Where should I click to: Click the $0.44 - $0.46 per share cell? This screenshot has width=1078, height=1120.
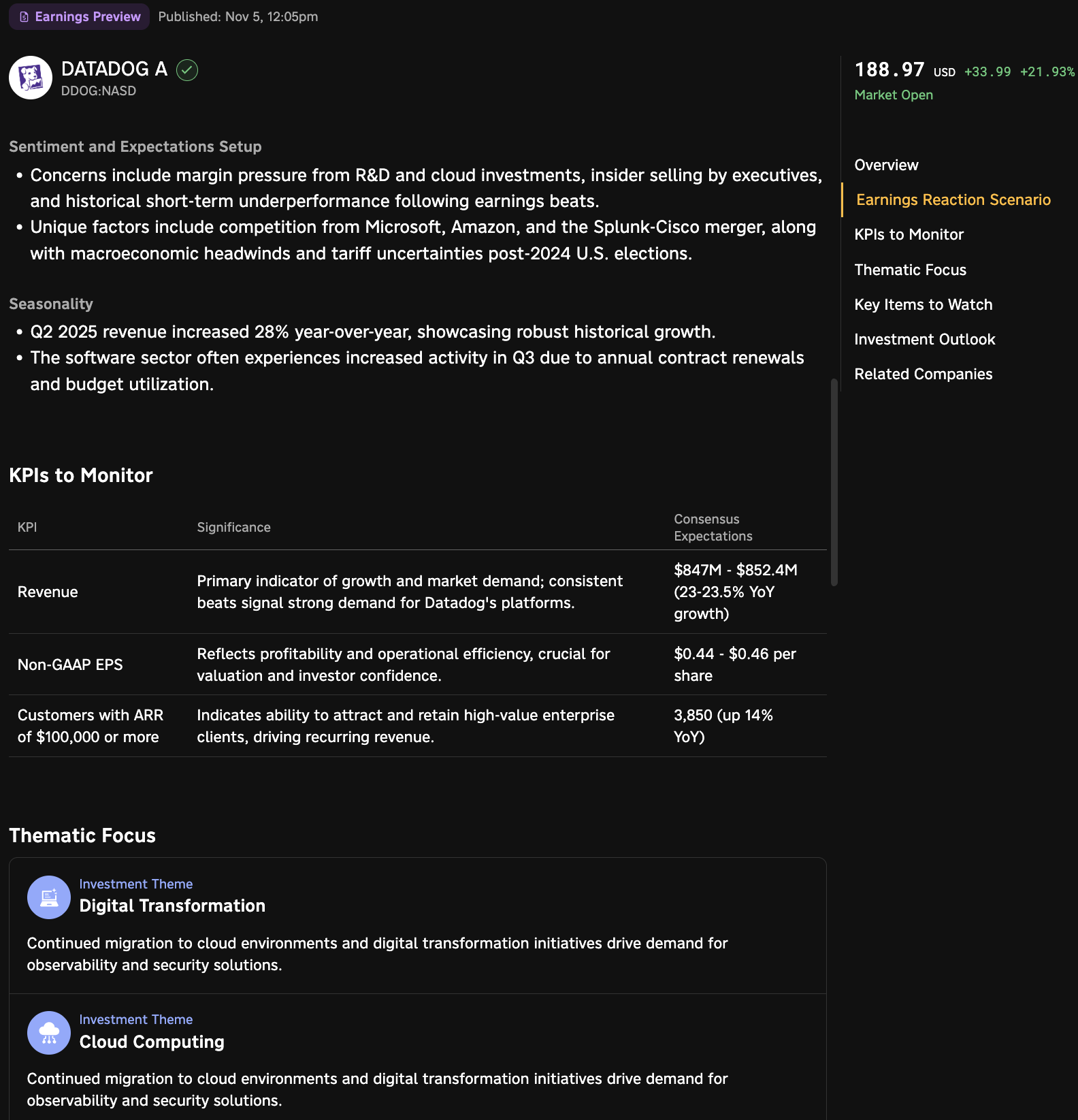[735, 665]
